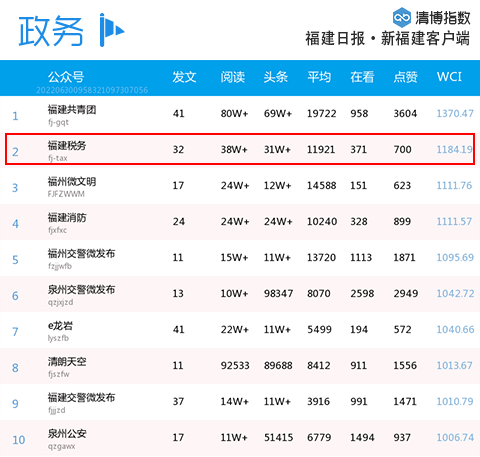Open the 福州交警微发布 account name
Image resolution: width=480 pixels, height=457 pixels.
[81, 253]
